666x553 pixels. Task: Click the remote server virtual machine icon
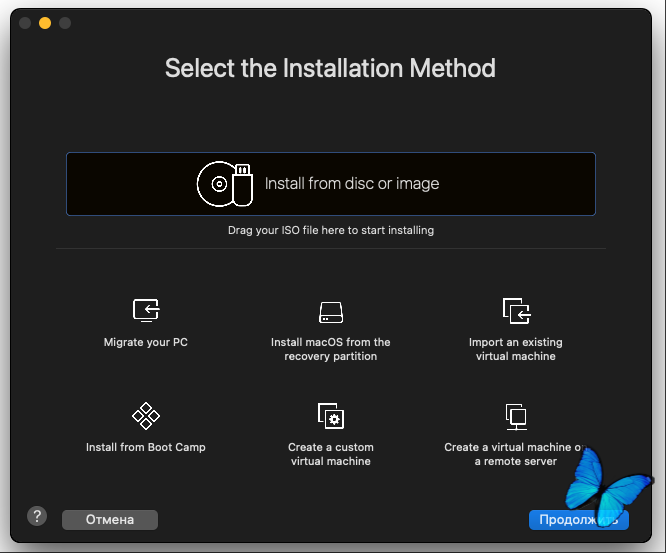click(x=516, y=416)
